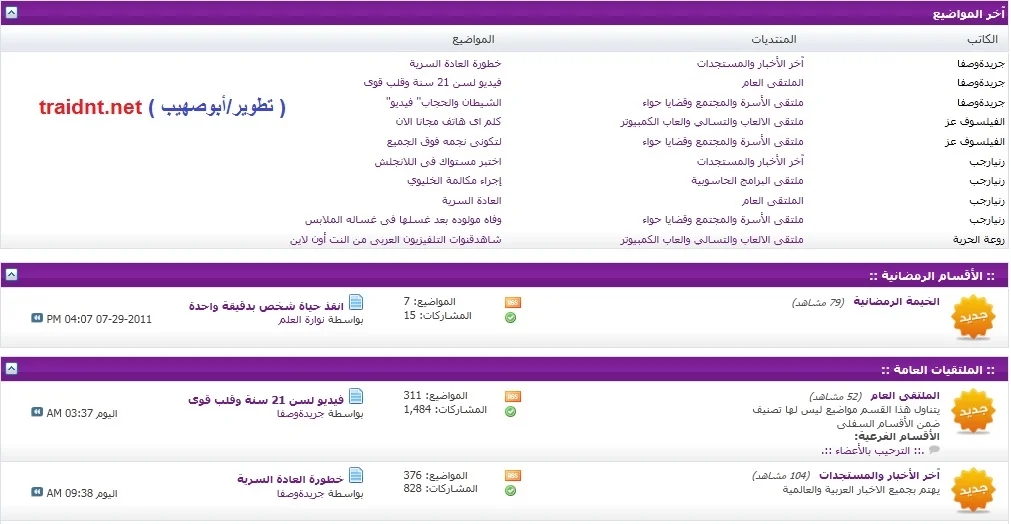
Task: Click document icon next to خطورة العادة السرية post
Action: pos(355,476)
